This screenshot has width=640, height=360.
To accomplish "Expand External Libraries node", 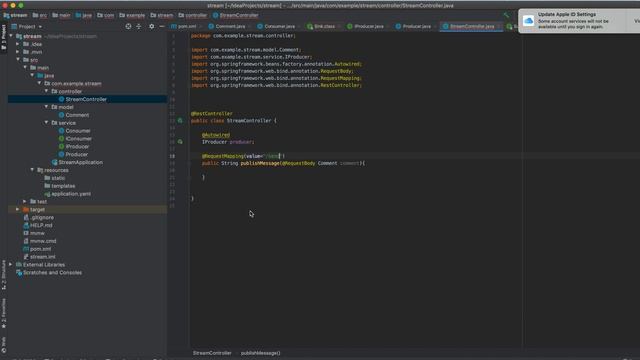I will (11, 264).
